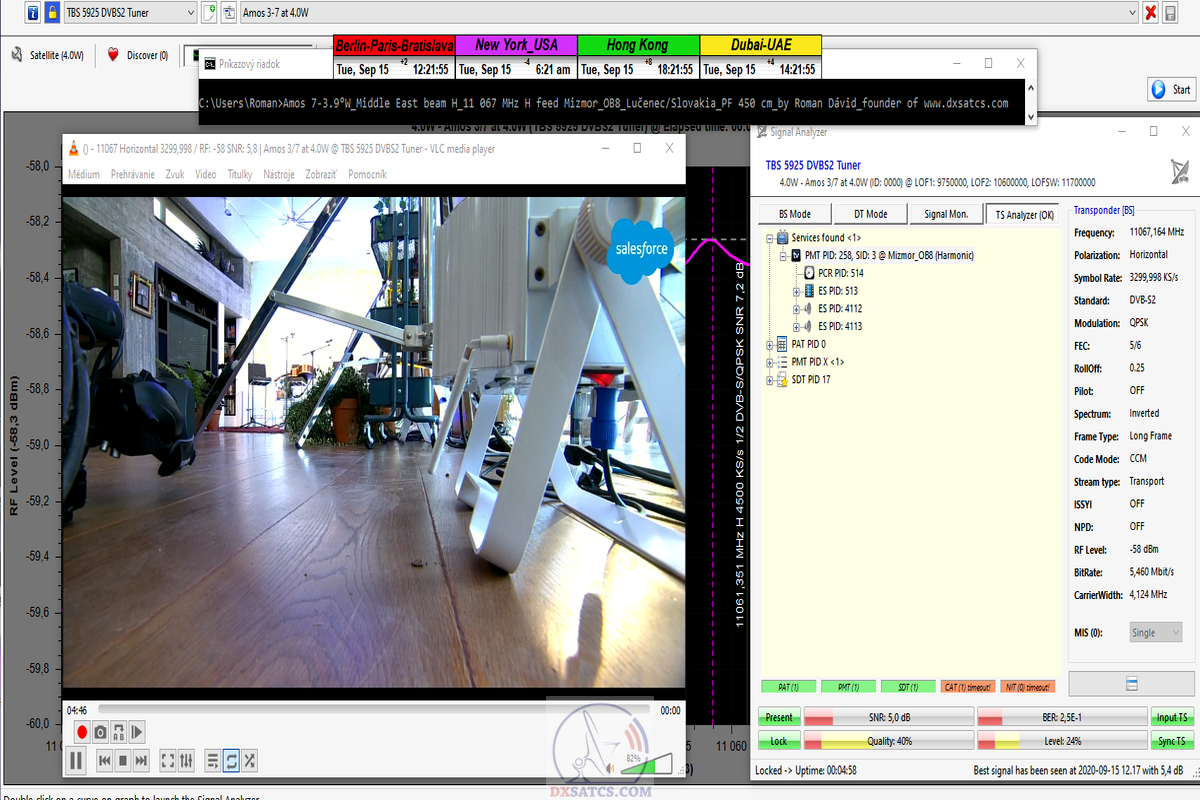Click the A-B loop icon

point(119,732)
